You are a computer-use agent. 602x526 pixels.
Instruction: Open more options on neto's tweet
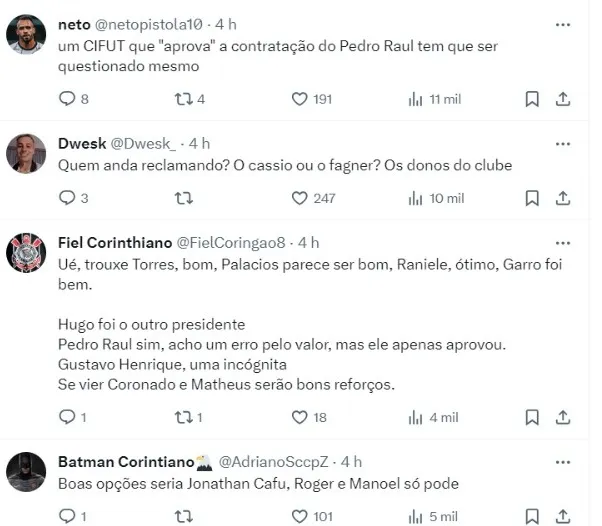click(x=563, y=24)
